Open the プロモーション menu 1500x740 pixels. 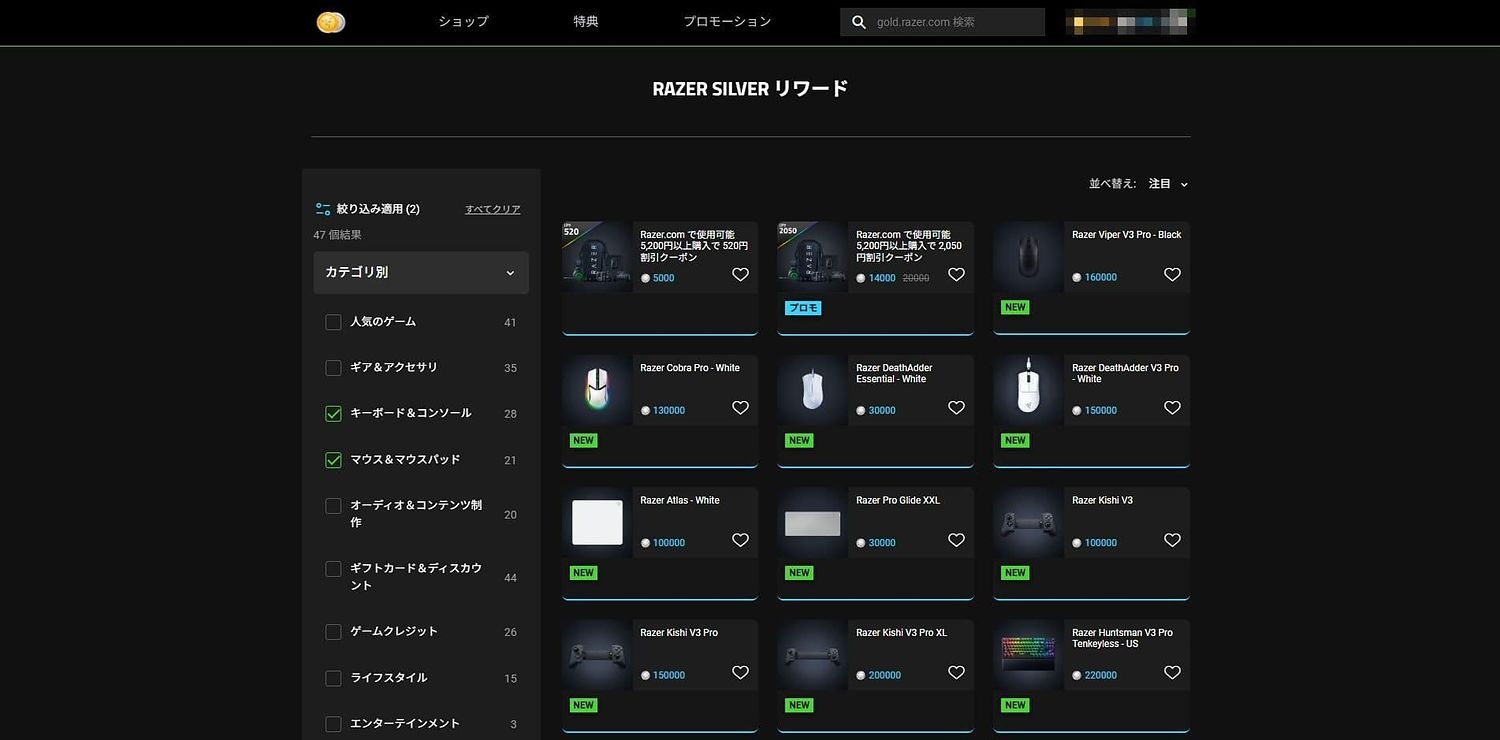pyautogui.click(x=727, y=22)
